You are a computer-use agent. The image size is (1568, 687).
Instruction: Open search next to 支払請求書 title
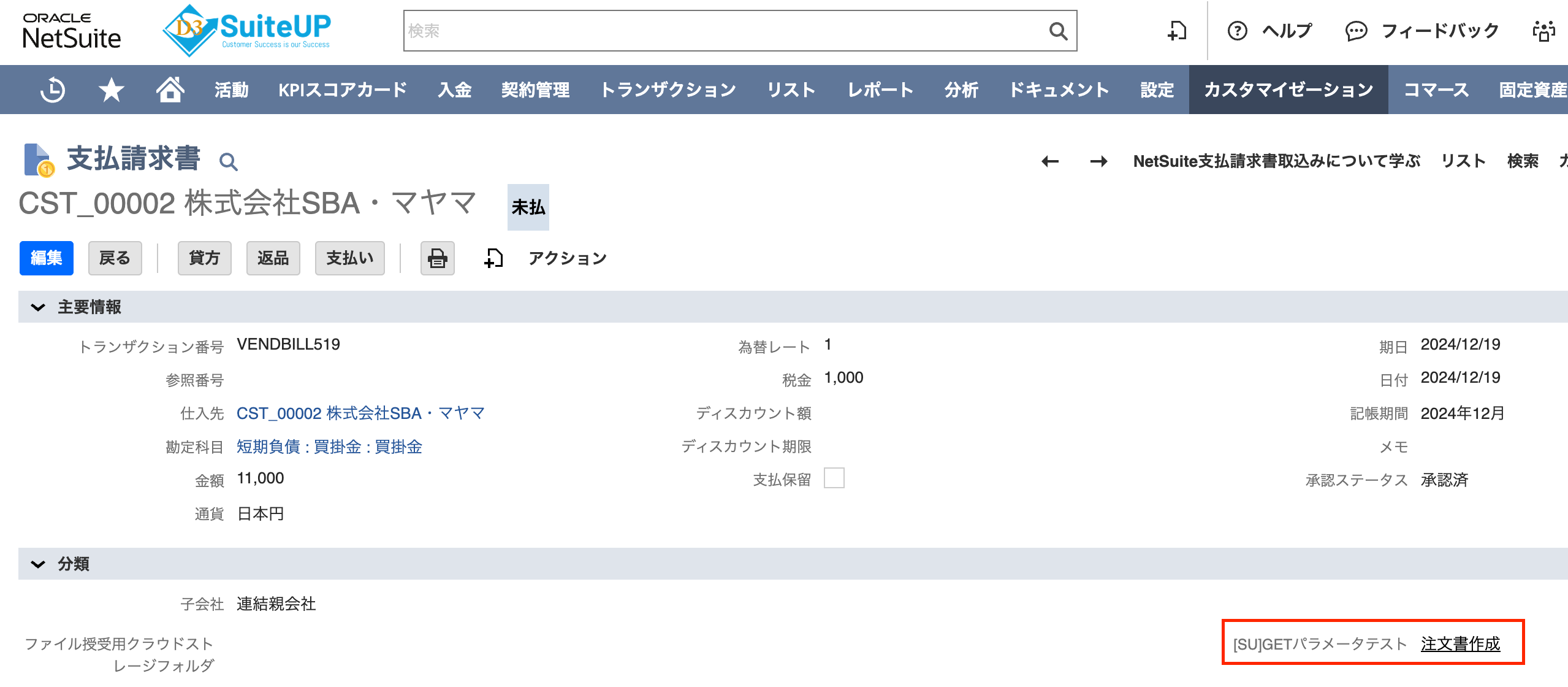[x=228, y=162]
